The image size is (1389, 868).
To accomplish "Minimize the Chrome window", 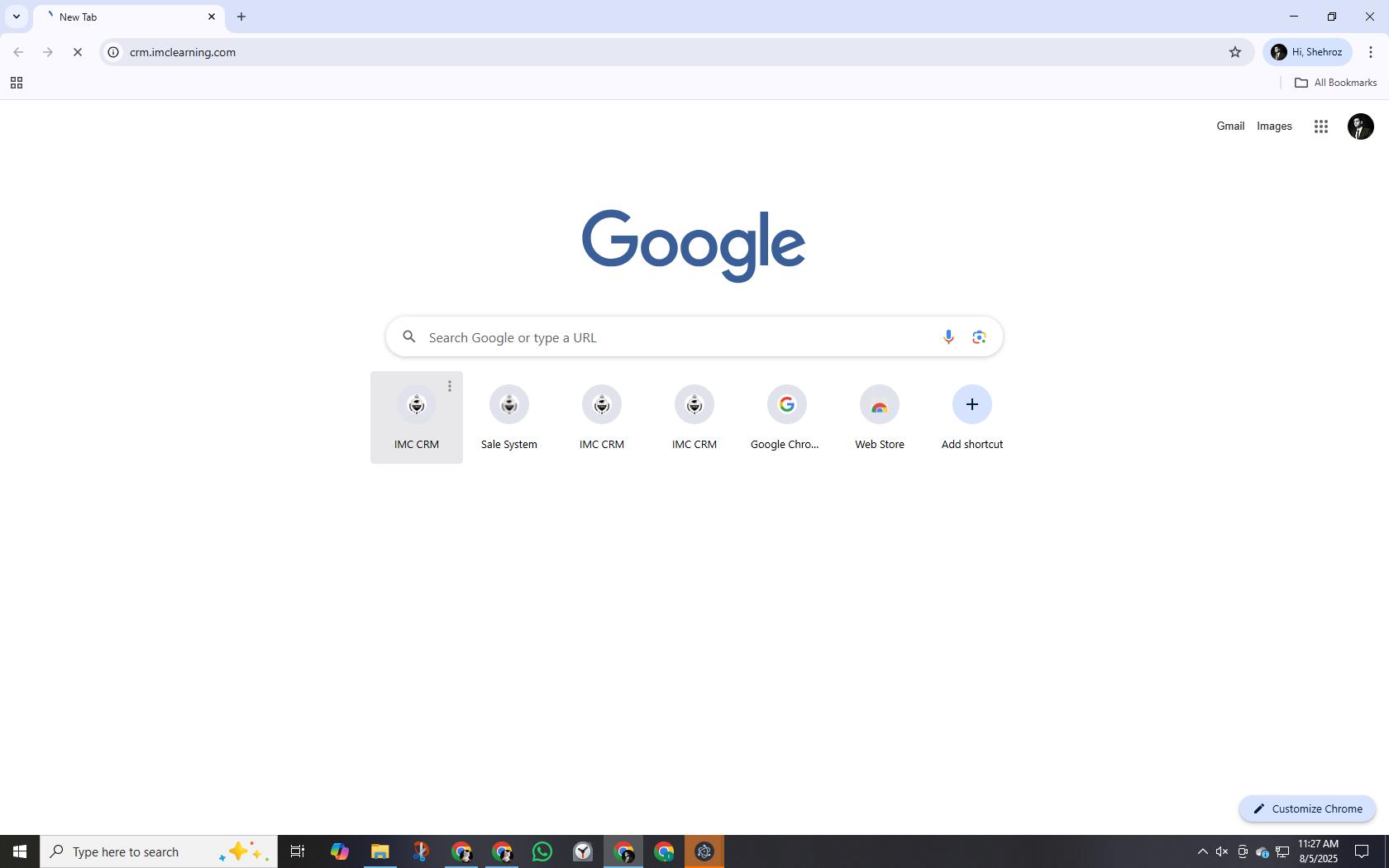I will (1294, 17).
